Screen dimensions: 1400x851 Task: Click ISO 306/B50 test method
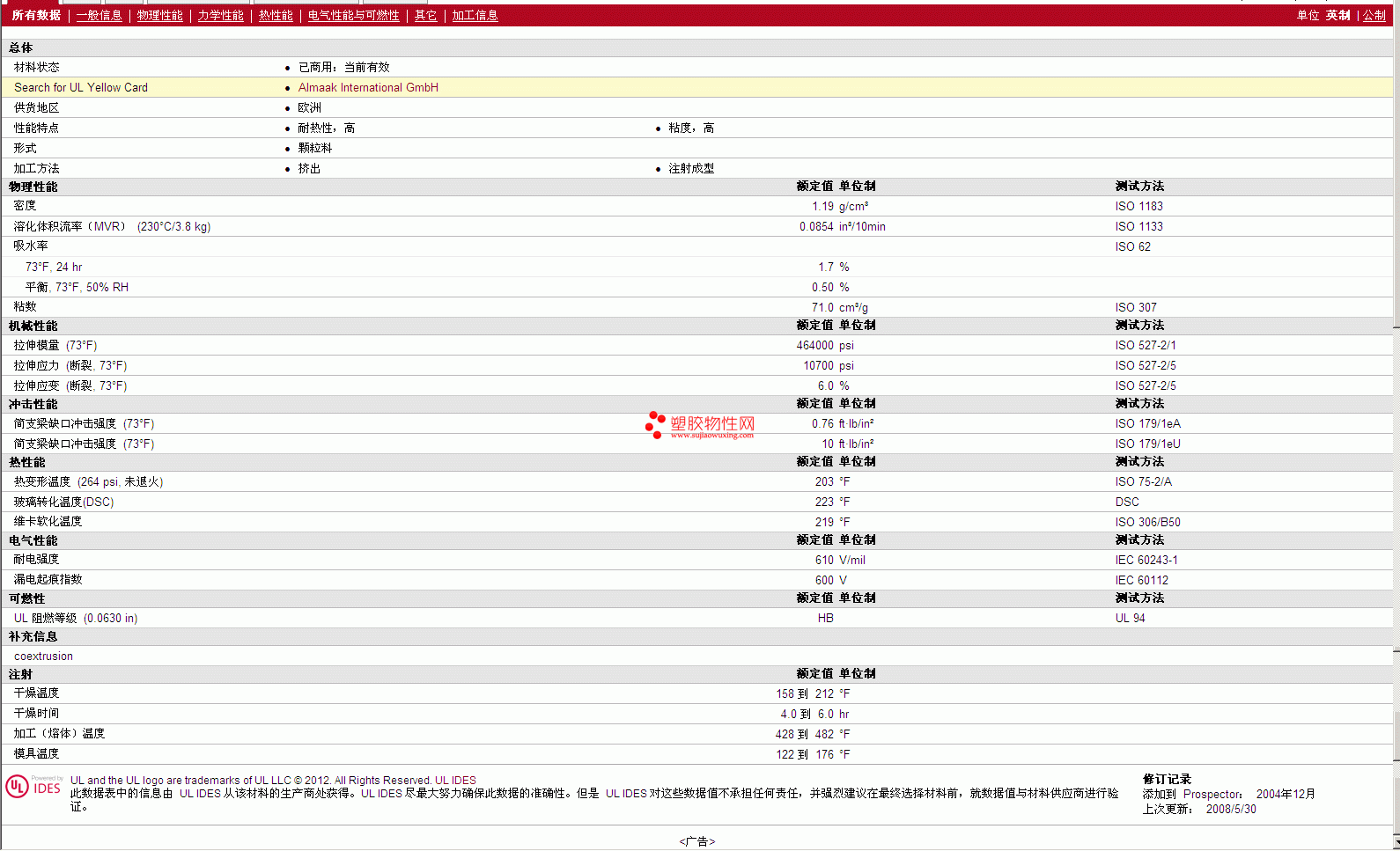[x=1148, y=522]
